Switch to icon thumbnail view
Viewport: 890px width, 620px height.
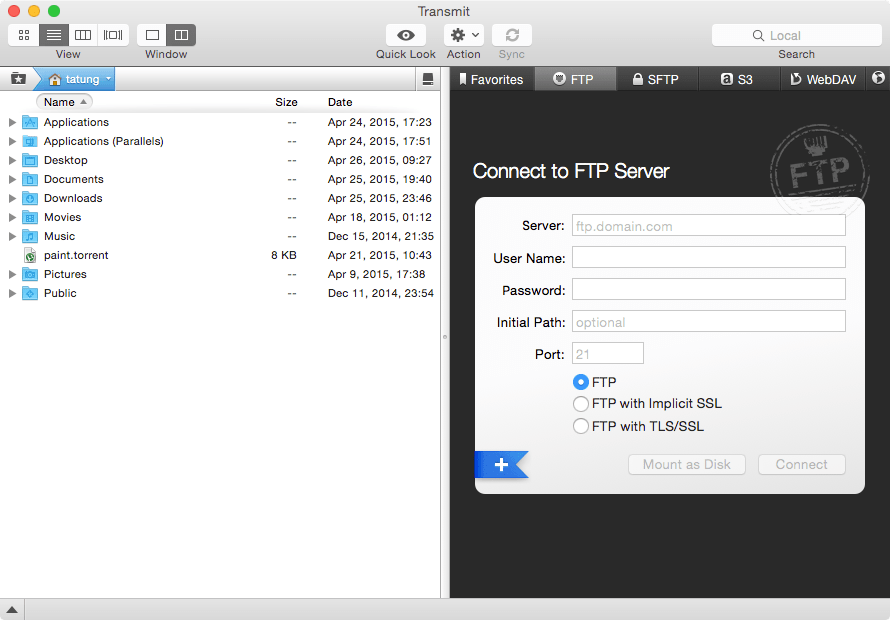click(x=24, y=35)
